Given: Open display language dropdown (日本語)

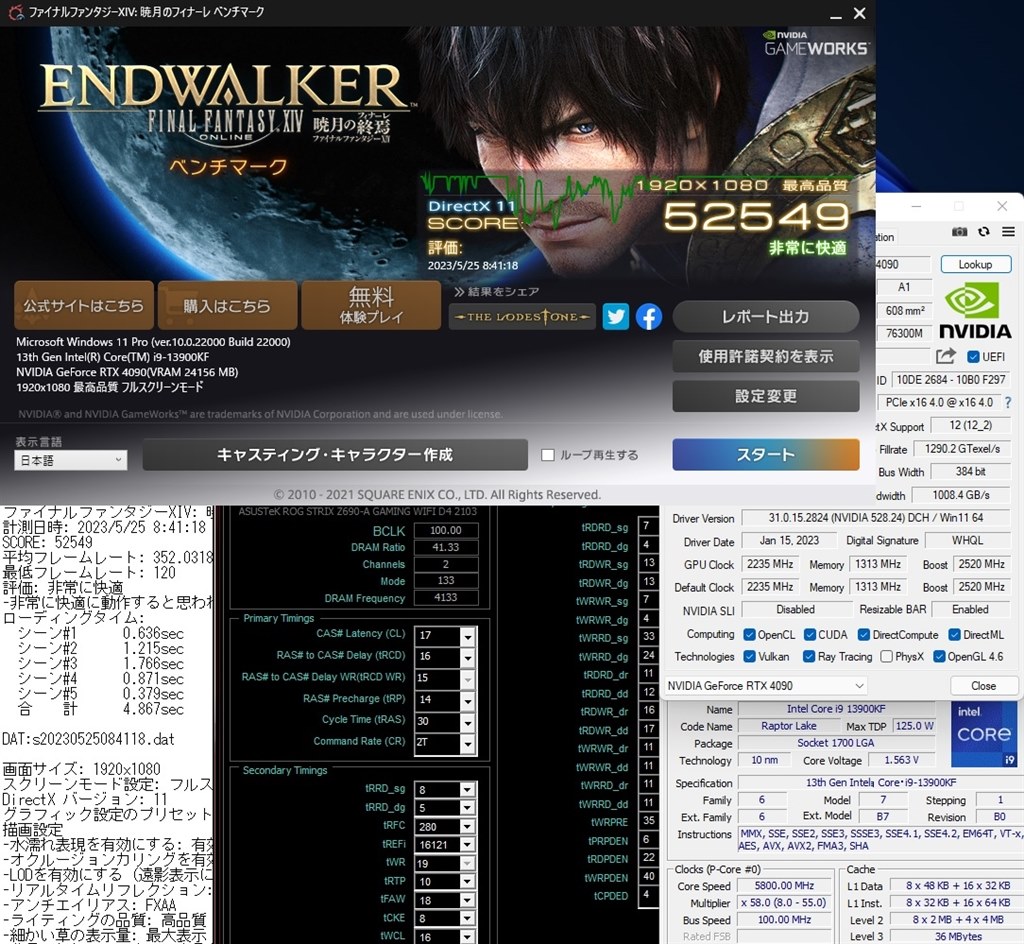Looking at the screenshot, I should coord(71,460).
